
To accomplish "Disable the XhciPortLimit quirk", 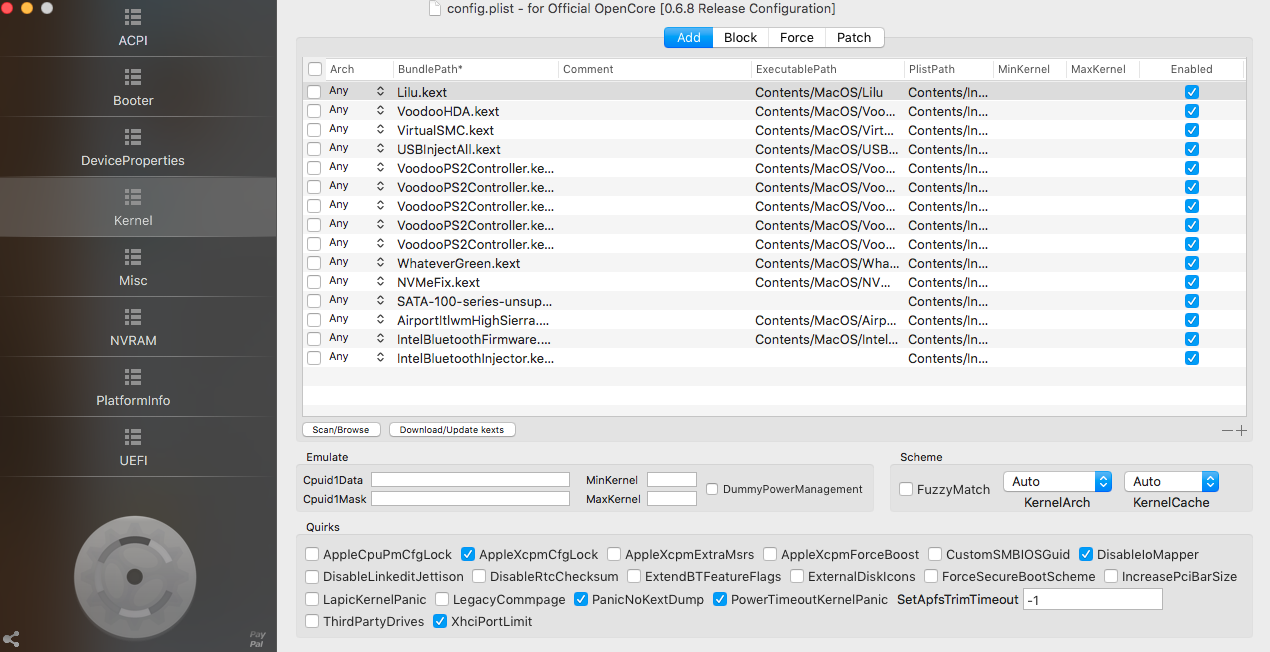I will (x=440, y=621).
